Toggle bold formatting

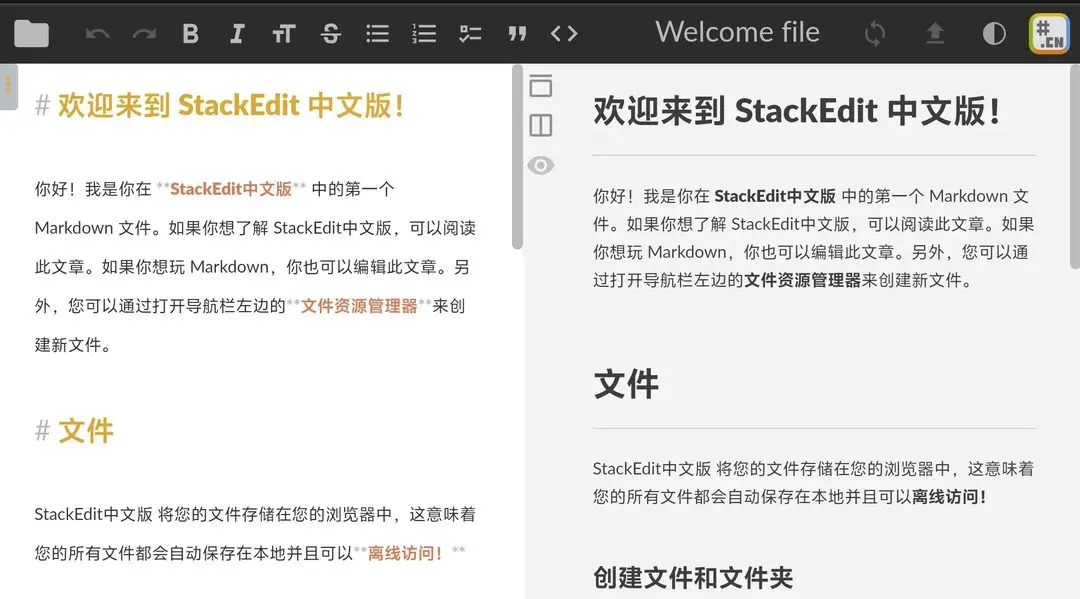pyautogui.click(x=190, y=32)
